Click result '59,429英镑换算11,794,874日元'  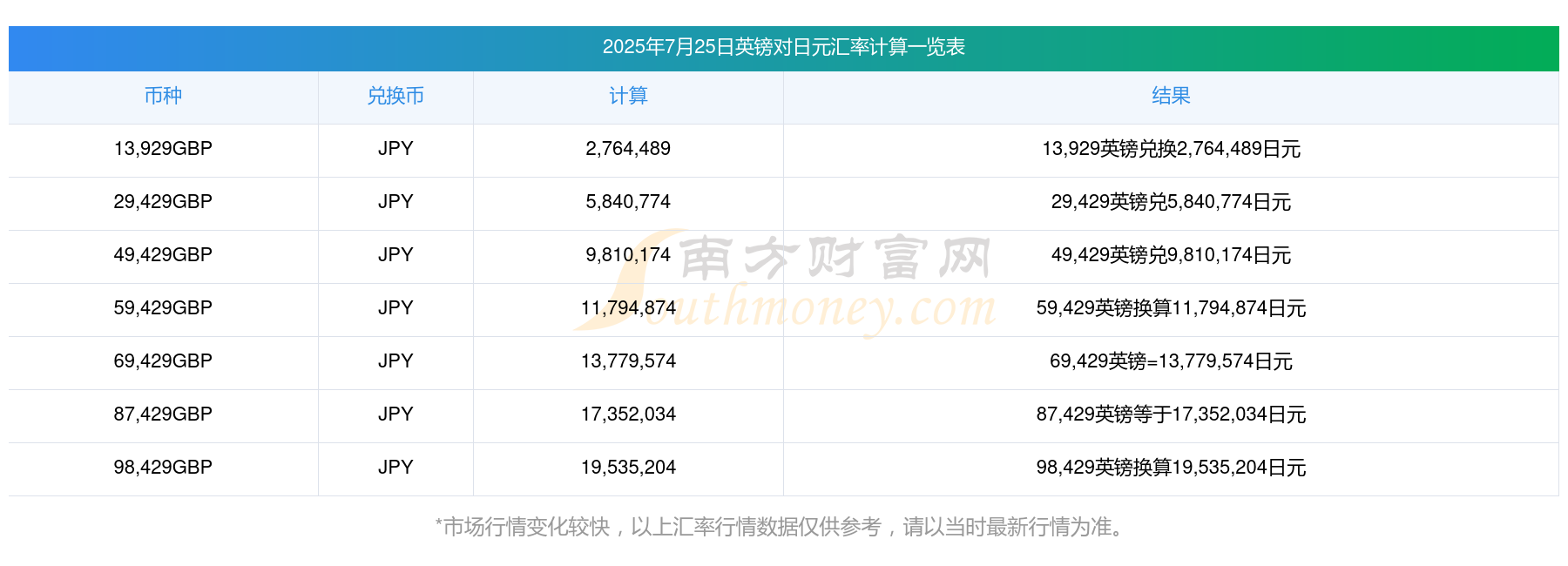pyautogui.click(x=1171, y=308)
